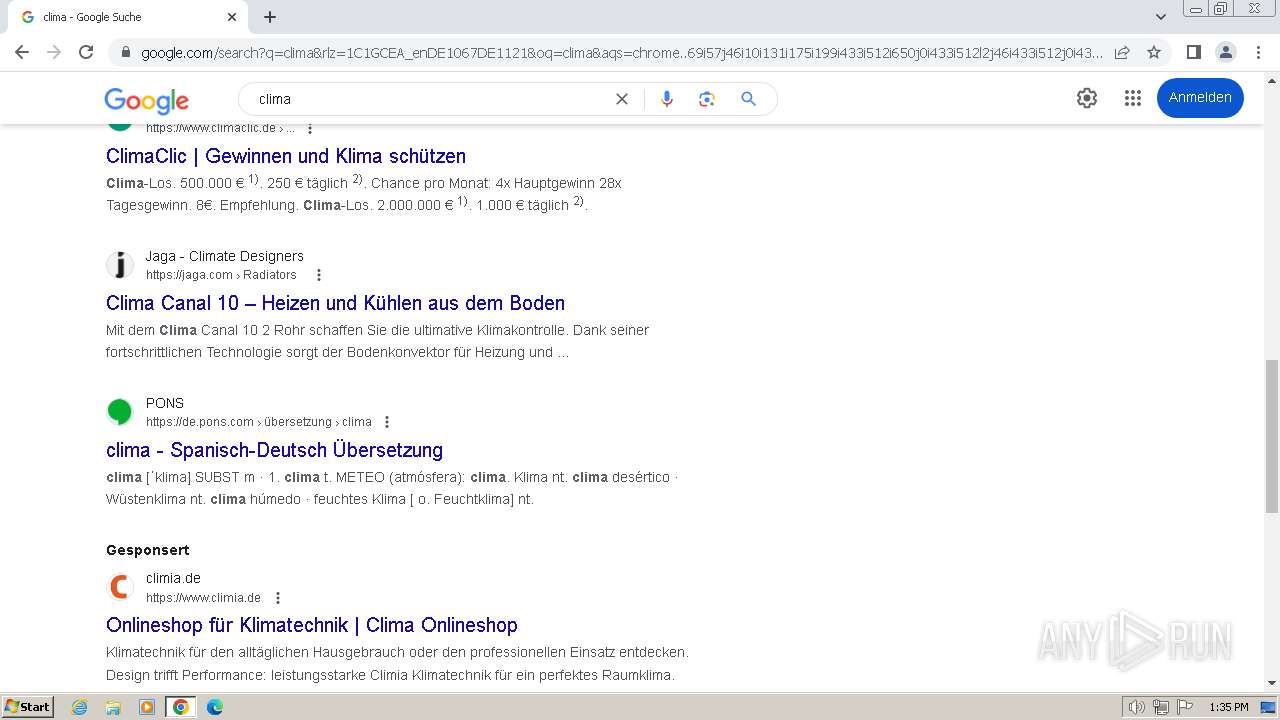Open clima Spanisch-Deutsch Übersetzung result
The width and height of the screenshot is (1280, 720).
click(274, 450)
